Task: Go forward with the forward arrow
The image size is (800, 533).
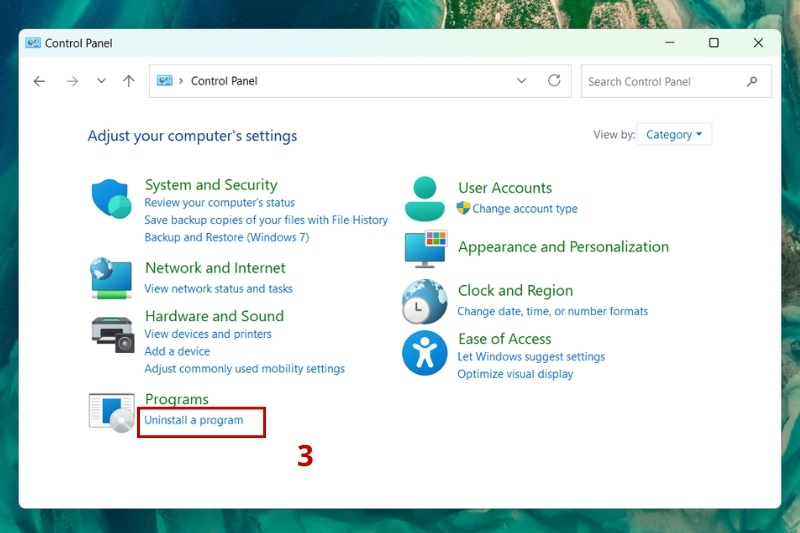Action: (72, 81)
